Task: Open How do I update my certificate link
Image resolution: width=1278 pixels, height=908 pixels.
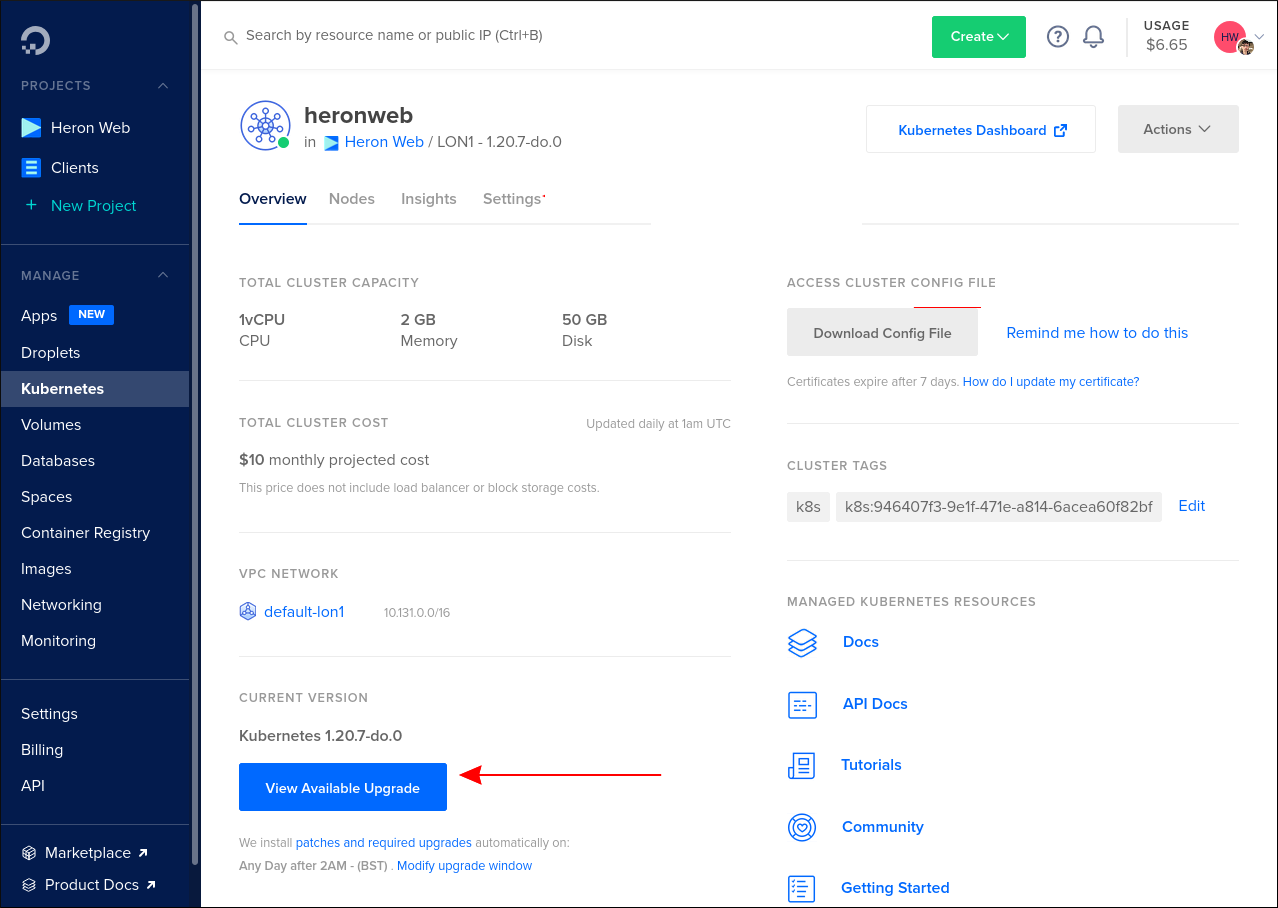Action: click(x=1051, y=382)
